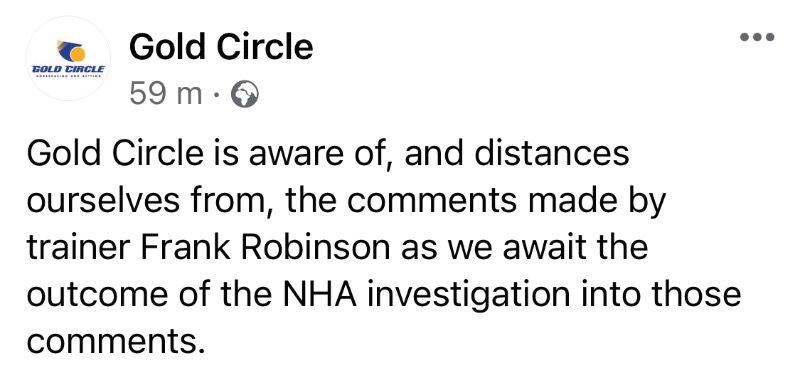The height and width of the screenshot is (387, 800).
Task: Click the last dot of the options ellipsis
Action: tap(770, 37)
